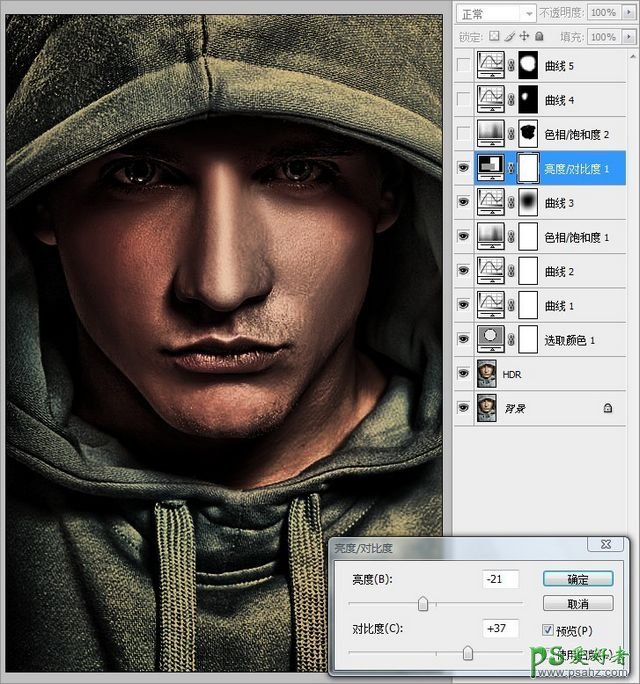Click the lock all padlock icon

(x=538, y=37)
